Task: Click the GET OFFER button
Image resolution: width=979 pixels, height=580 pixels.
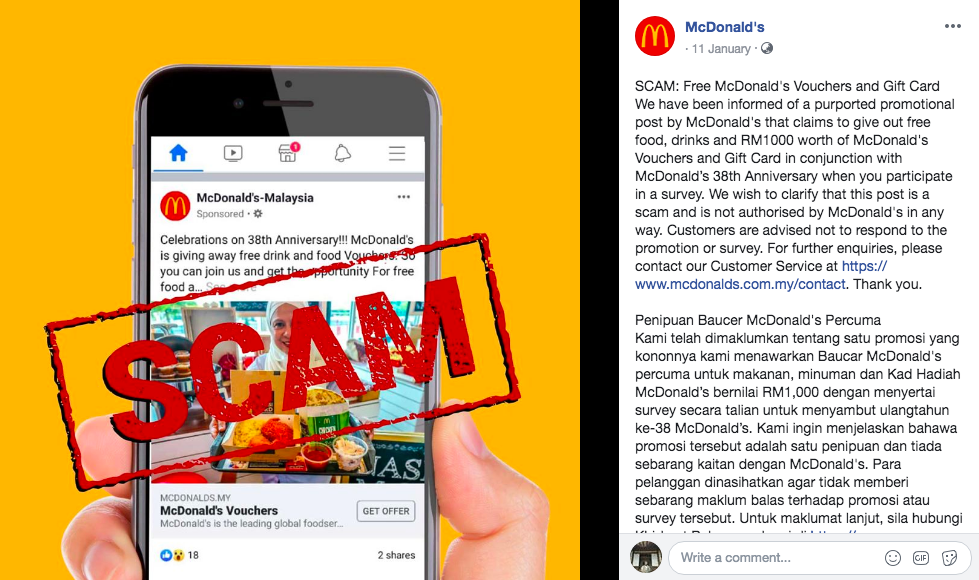Action: (386, 511)
